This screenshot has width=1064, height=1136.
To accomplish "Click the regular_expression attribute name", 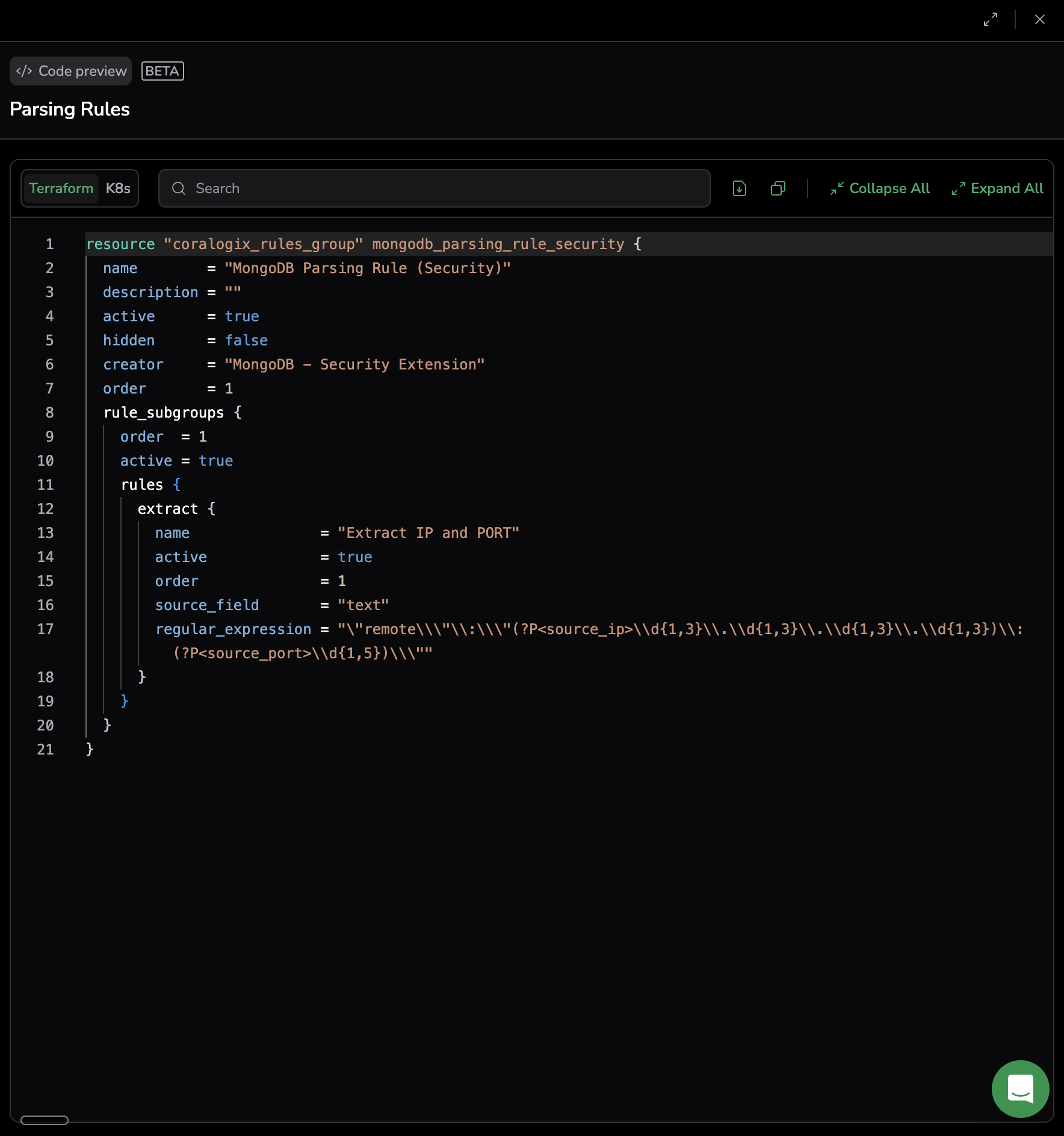I will (x=234, y=629).
